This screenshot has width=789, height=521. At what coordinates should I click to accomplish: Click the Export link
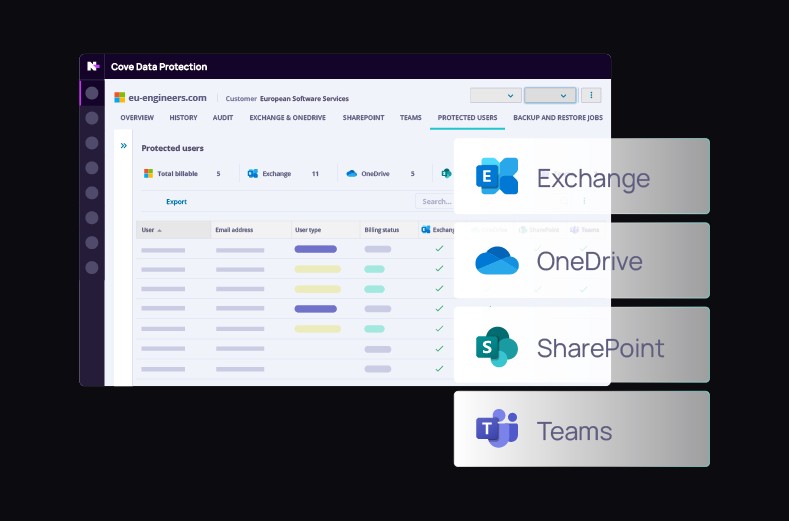click(176, 201)
